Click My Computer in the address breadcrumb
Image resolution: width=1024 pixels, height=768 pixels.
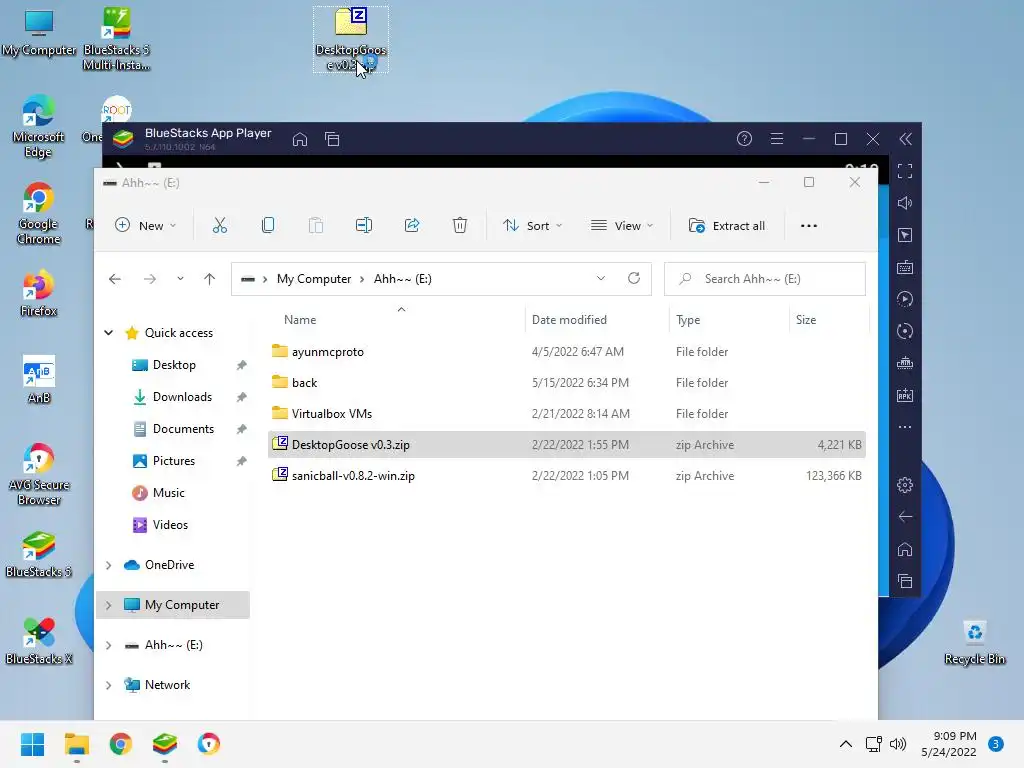313,279
